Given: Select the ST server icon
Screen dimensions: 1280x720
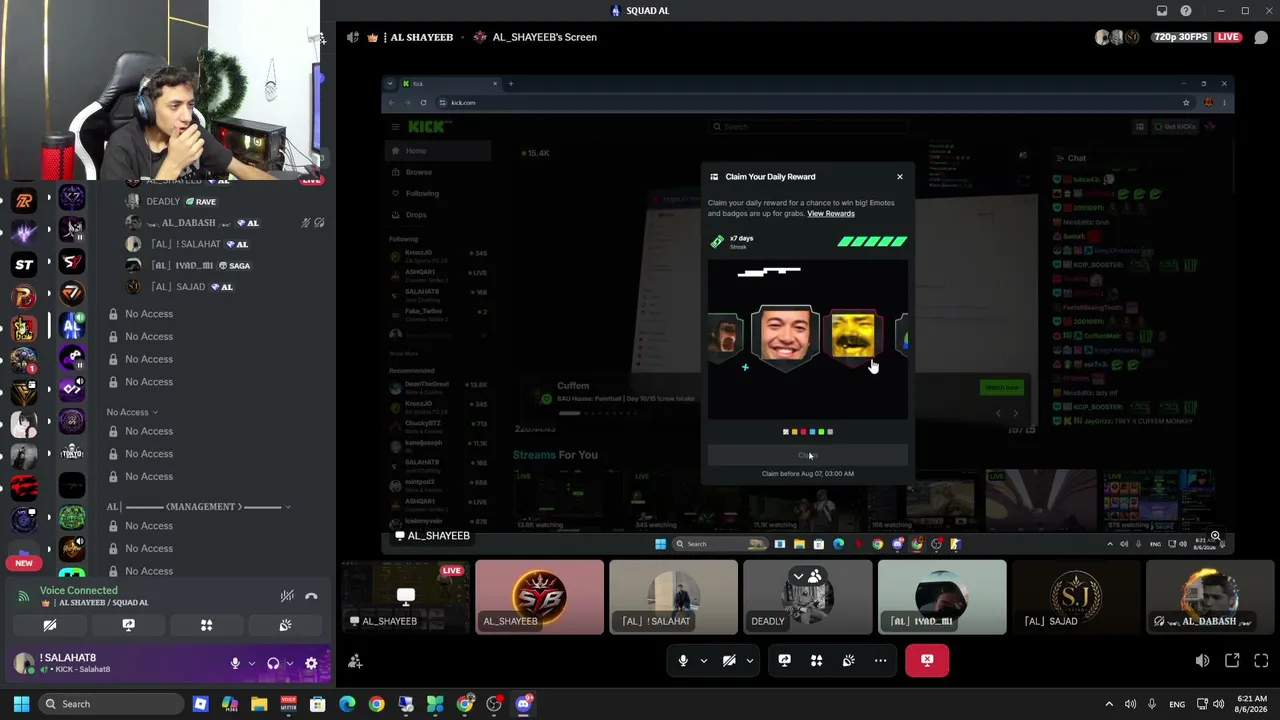Looking at the screenshot, I should coord(24,264).
